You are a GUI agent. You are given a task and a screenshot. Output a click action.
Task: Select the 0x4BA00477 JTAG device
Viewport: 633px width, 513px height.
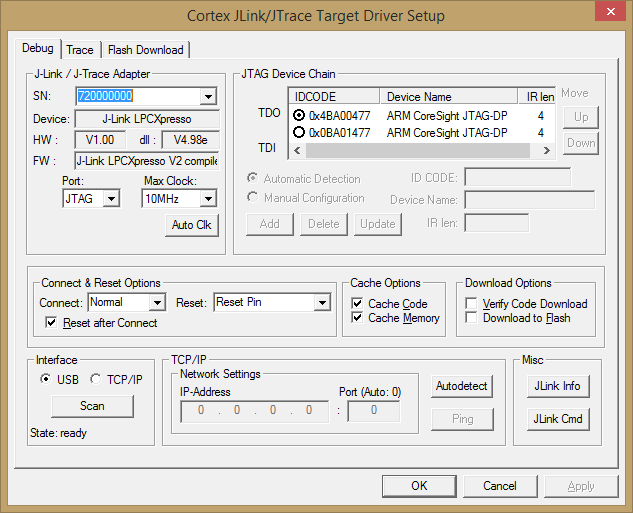(x=298, y=115)
